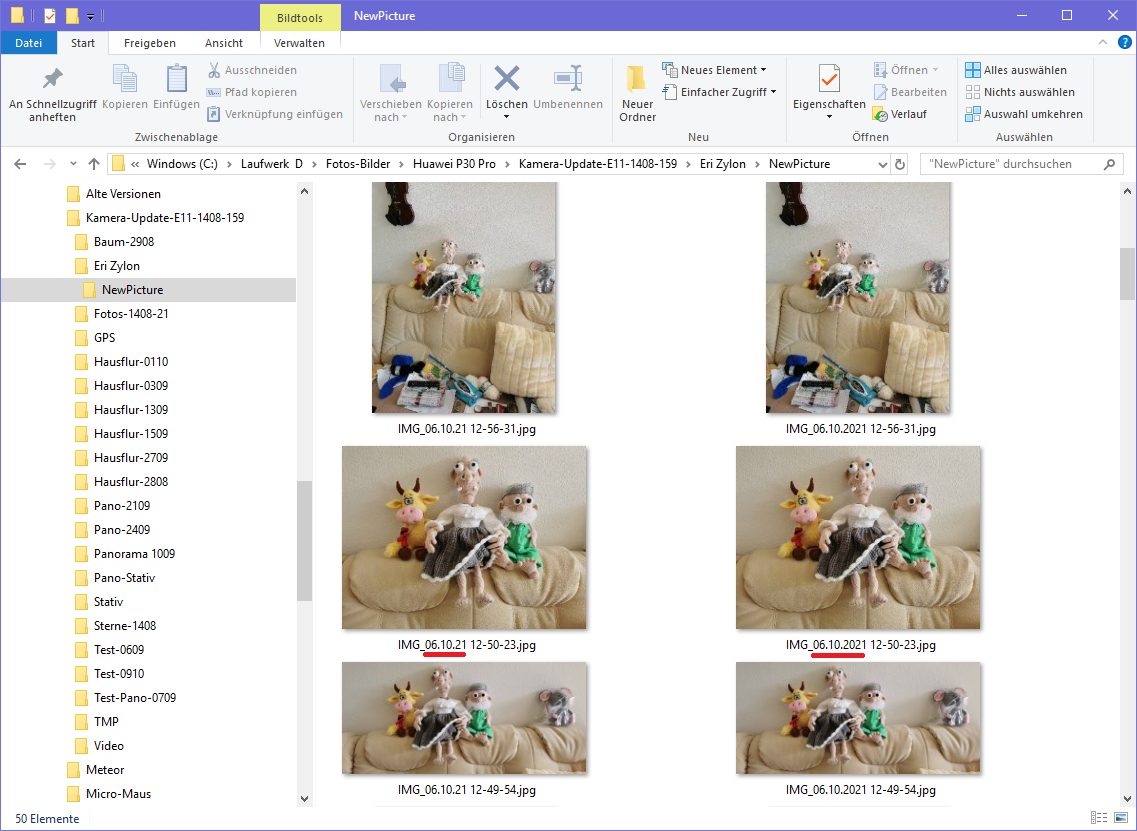Go back with the left arrow

point(20,164)
